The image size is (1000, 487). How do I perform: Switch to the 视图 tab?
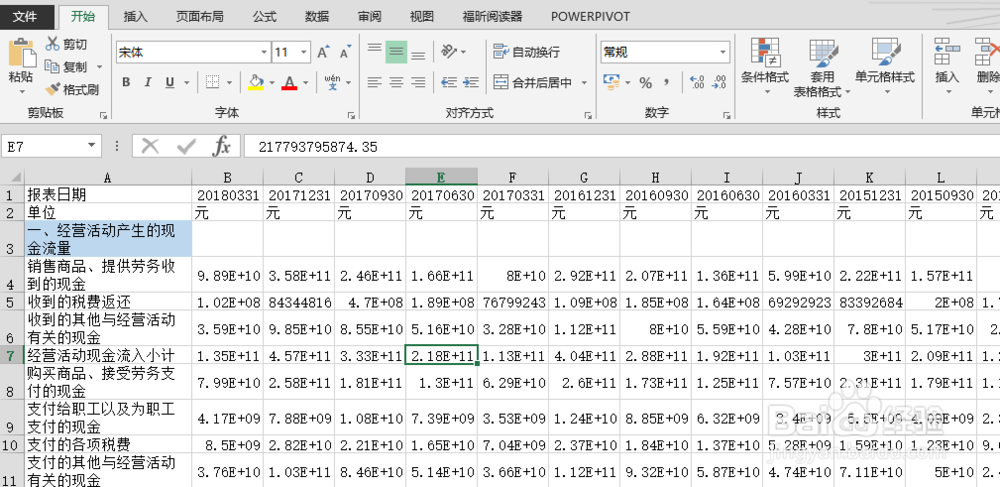pyautogui.click(x=422, y=17)
